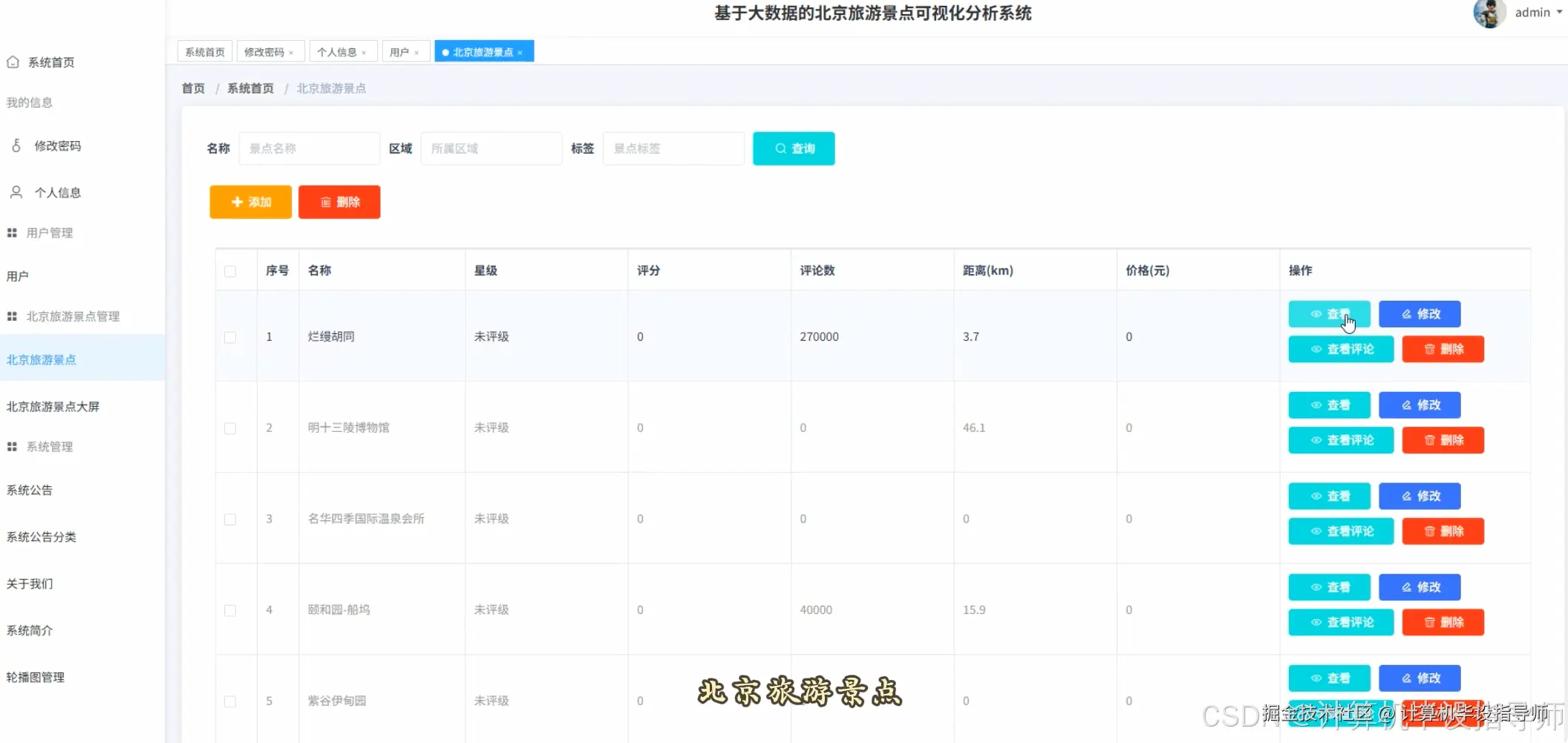Image resolution: width=1568 pixels, height=743 pixels.
Task: Open 查看评论 for 名华四季国际温泉会所
Action: point(1342,531)
